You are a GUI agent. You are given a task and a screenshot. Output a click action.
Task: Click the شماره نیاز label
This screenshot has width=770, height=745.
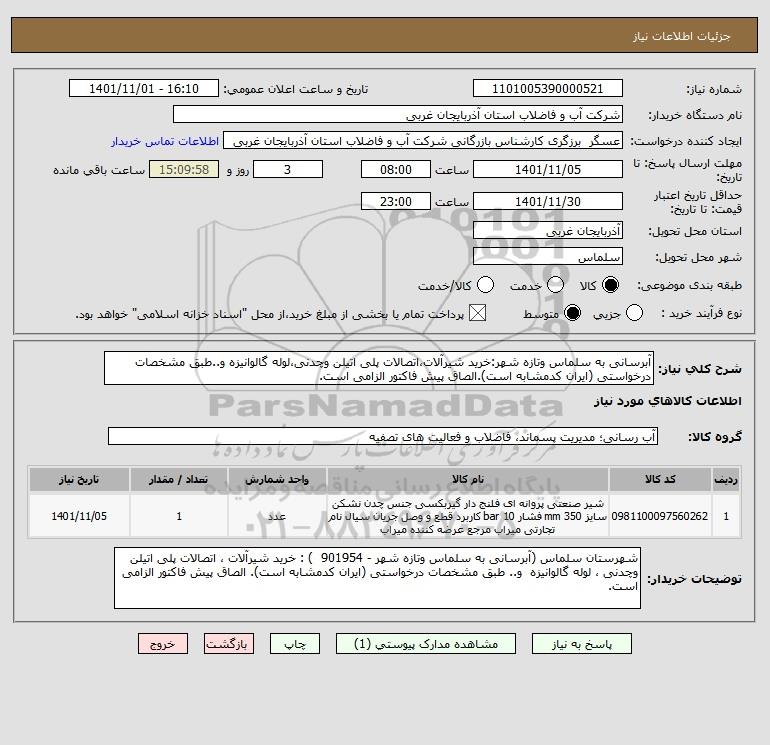pyautogui.click(x=714, y=89)
